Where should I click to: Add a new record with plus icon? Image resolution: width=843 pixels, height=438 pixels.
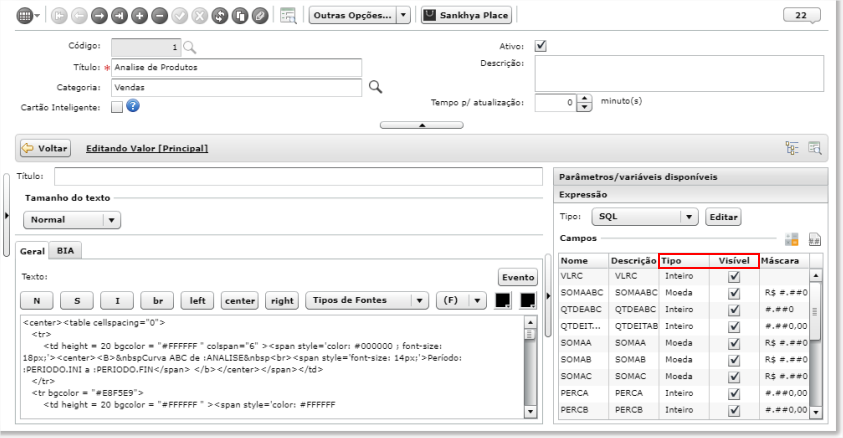click(139, 16)
